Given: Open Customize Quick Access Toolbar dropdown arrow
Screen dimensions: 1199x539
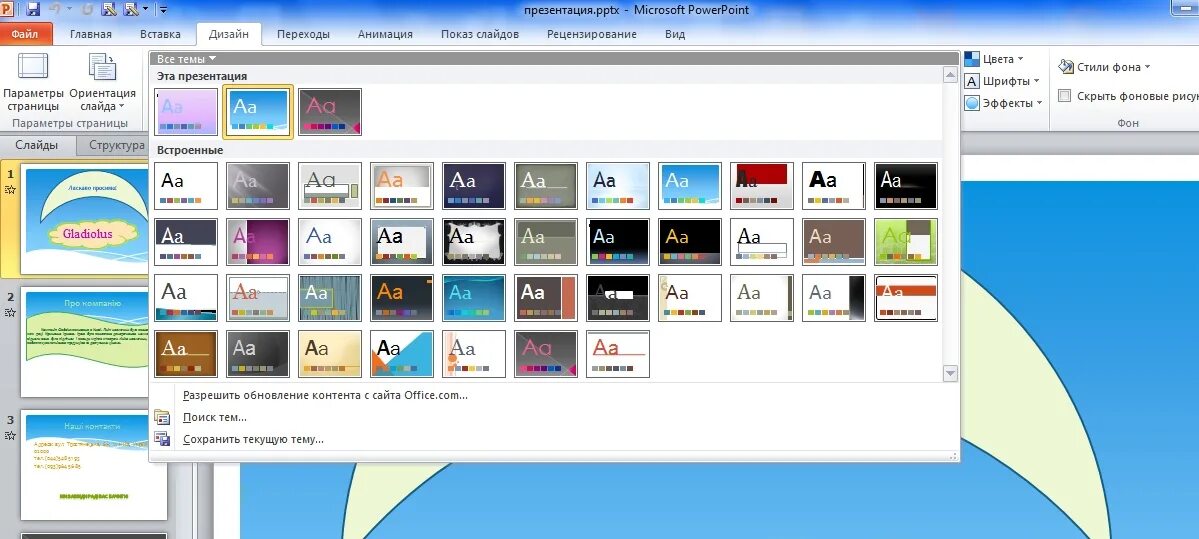Looking at the screenshot, I should pos(164,11).
